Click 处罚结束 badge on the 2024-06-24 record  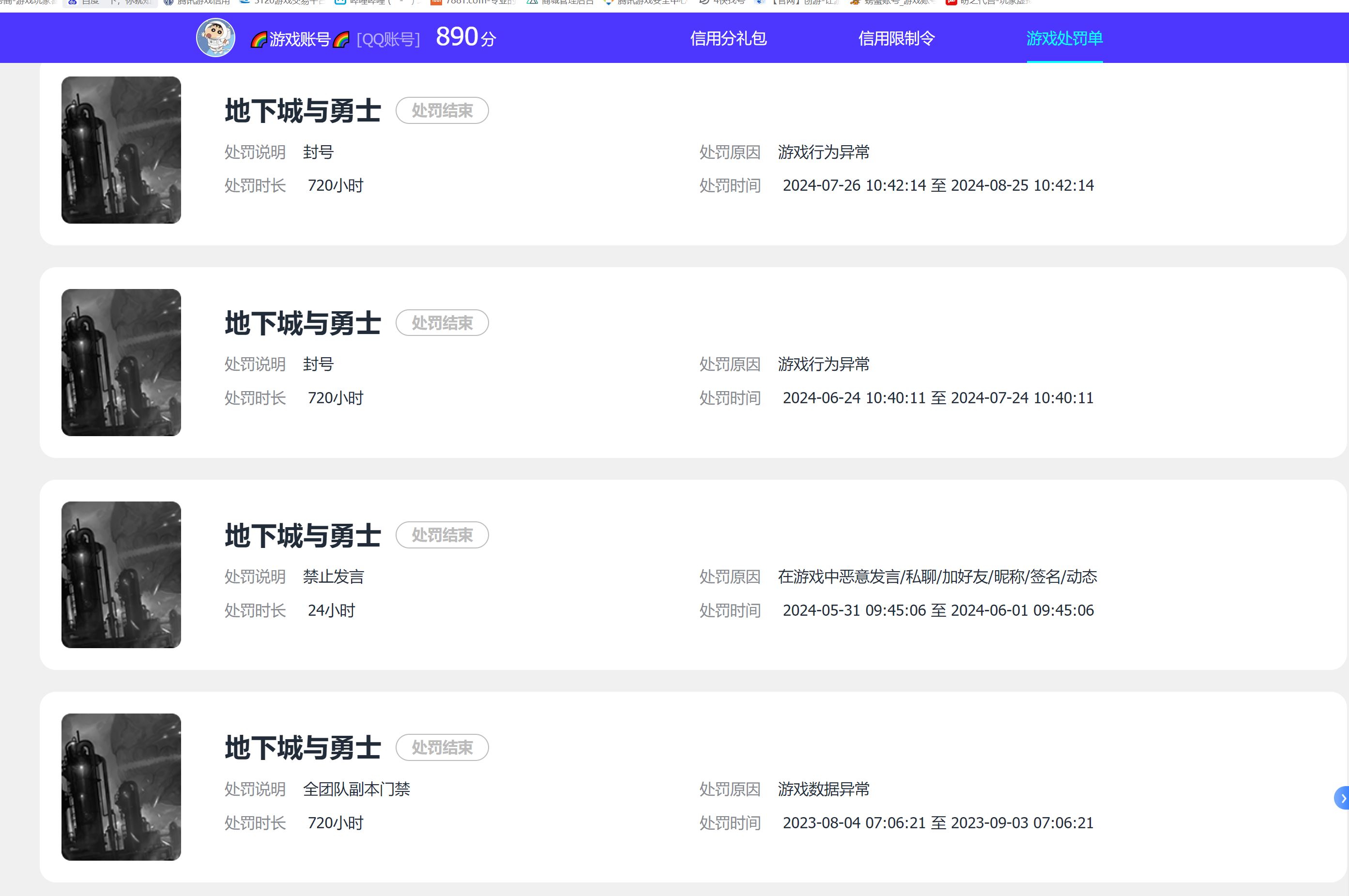point(442,323)
